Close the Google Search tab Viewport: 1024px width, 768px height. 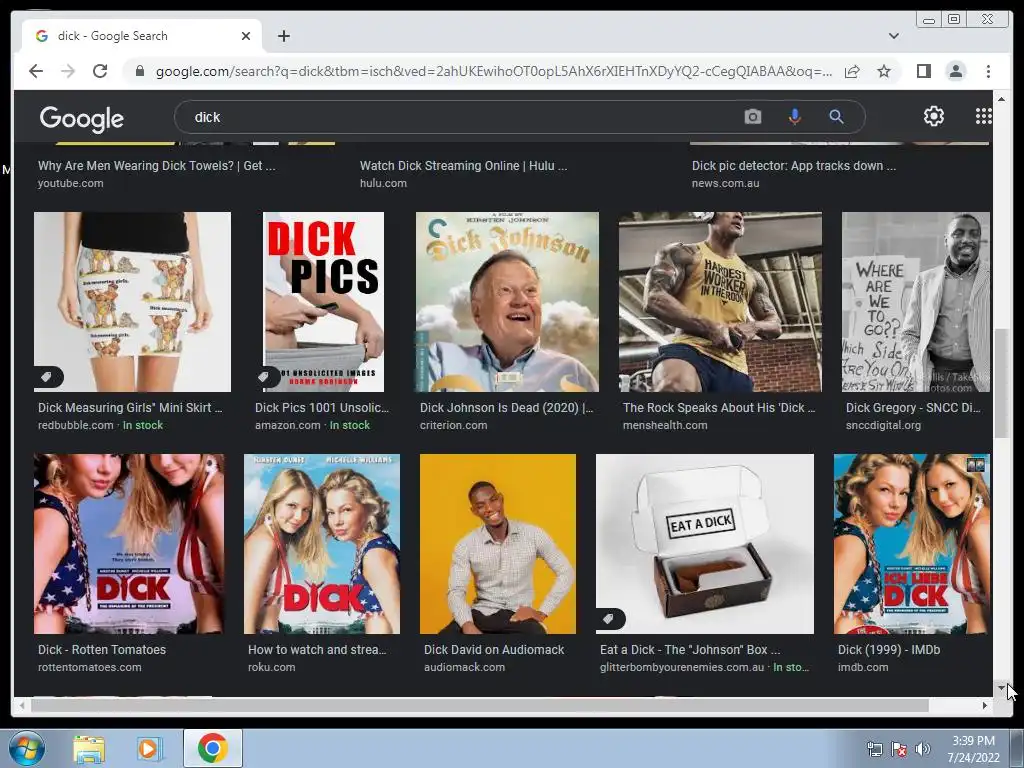[x=246, y=36]
